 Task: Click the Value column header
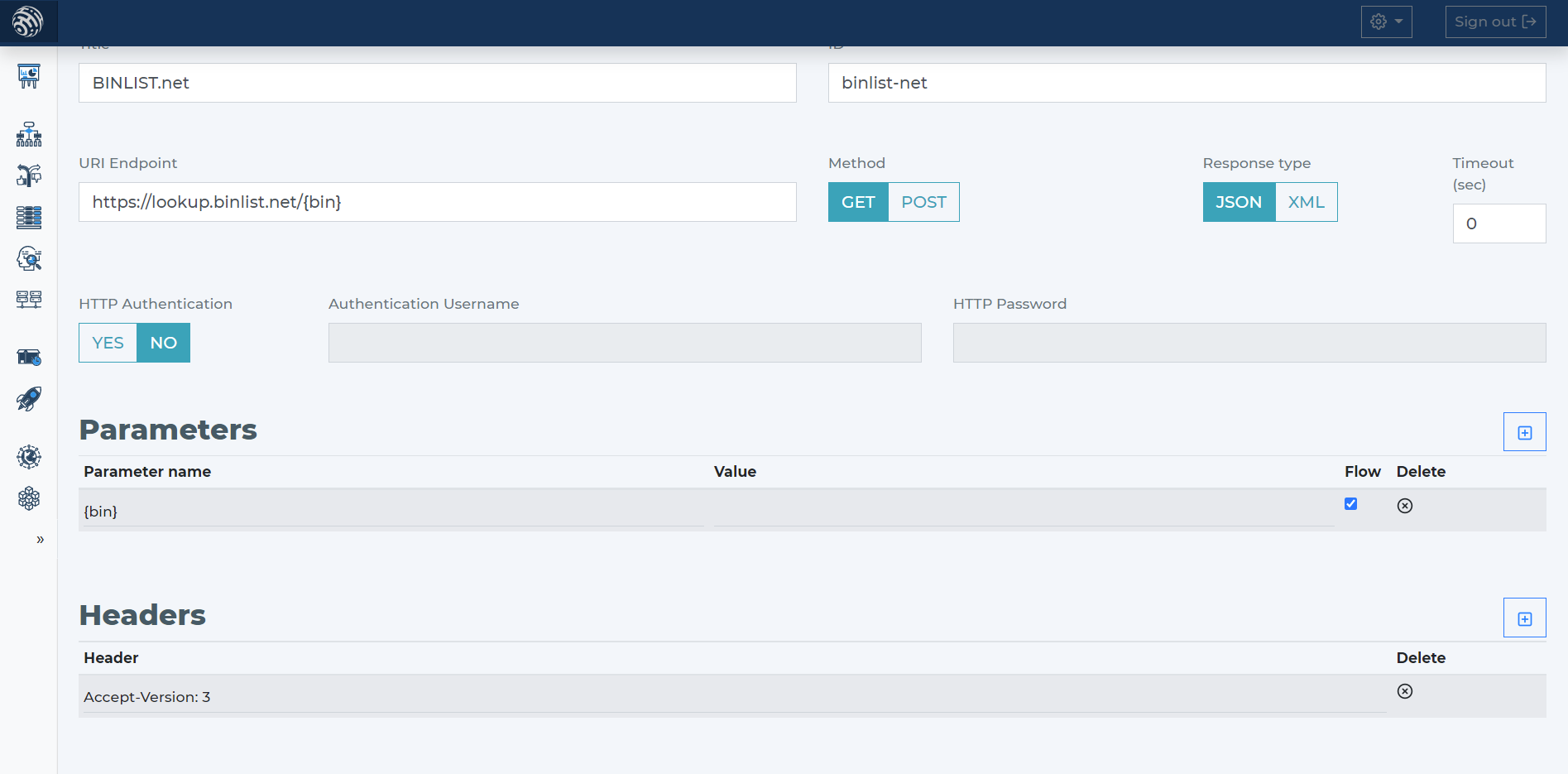pos(735,472)
